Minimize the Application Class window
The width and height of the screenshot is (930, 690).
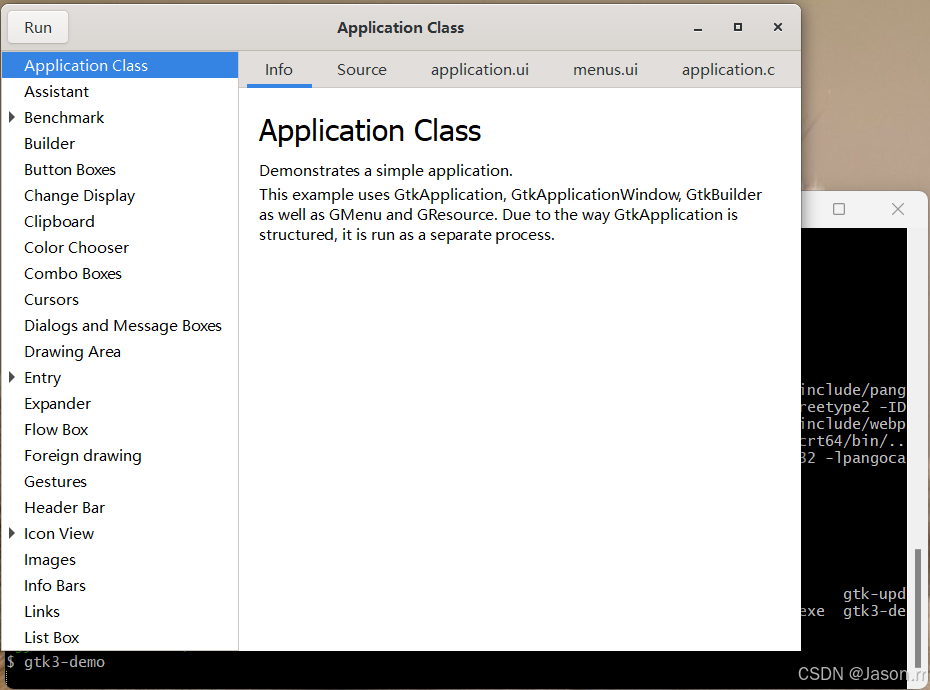698,28
